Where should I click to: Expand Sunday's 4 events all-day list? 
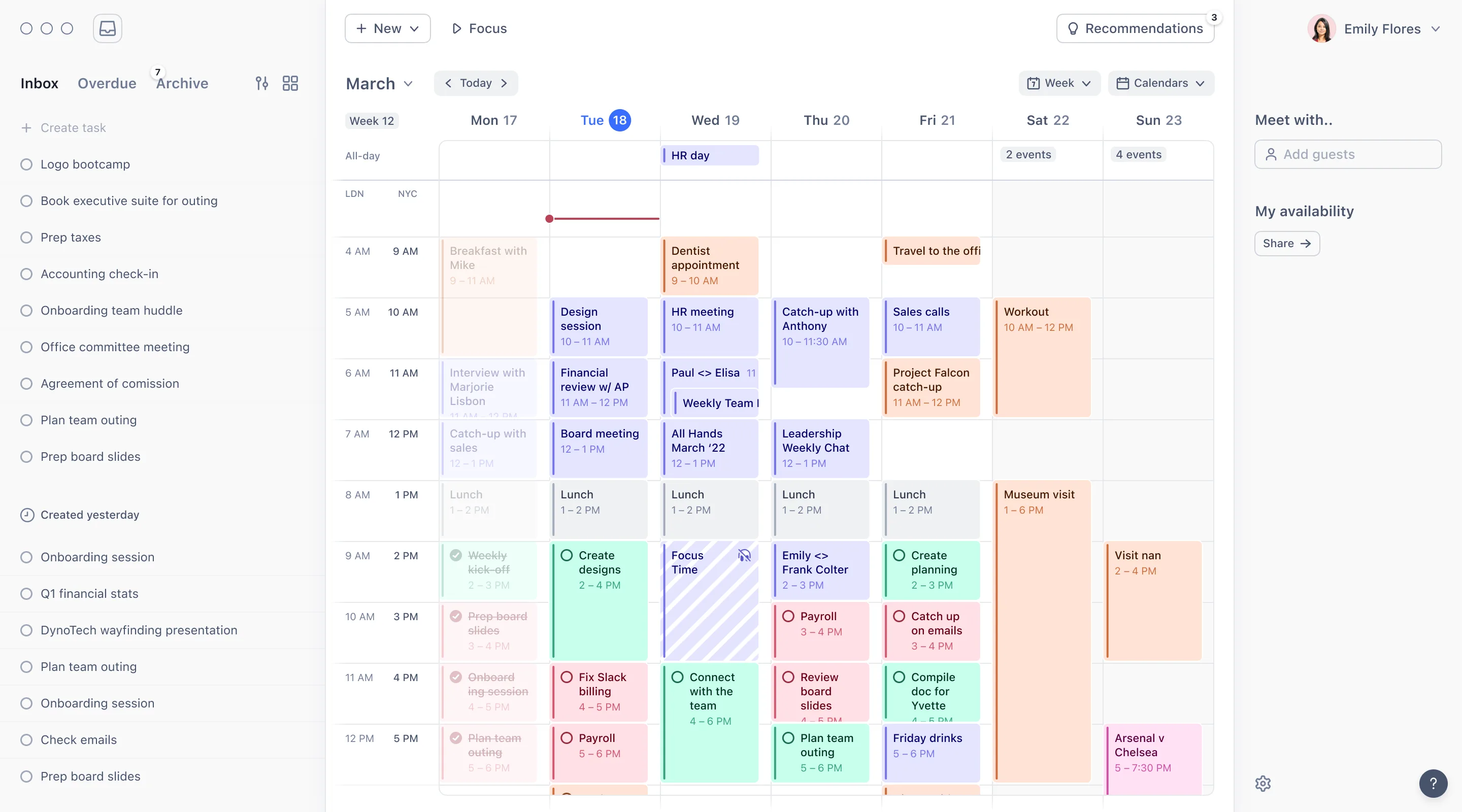click(1138, 154)
